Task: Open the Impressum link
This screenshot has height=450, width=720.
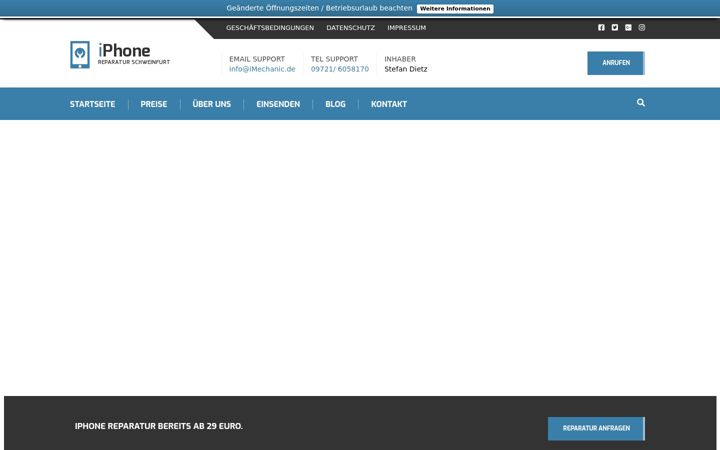Action: pos(406,28)
